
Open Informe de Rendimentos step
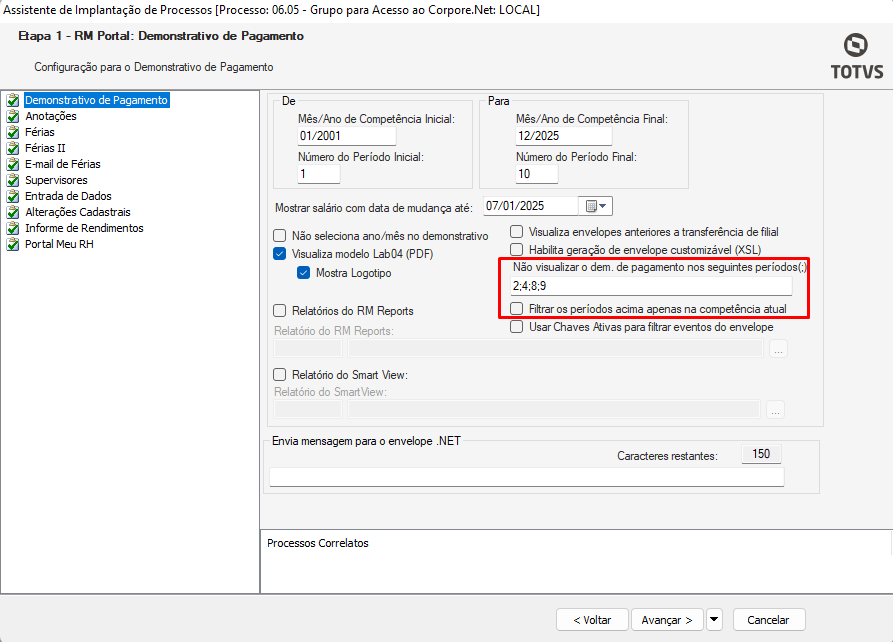point(84,228)
